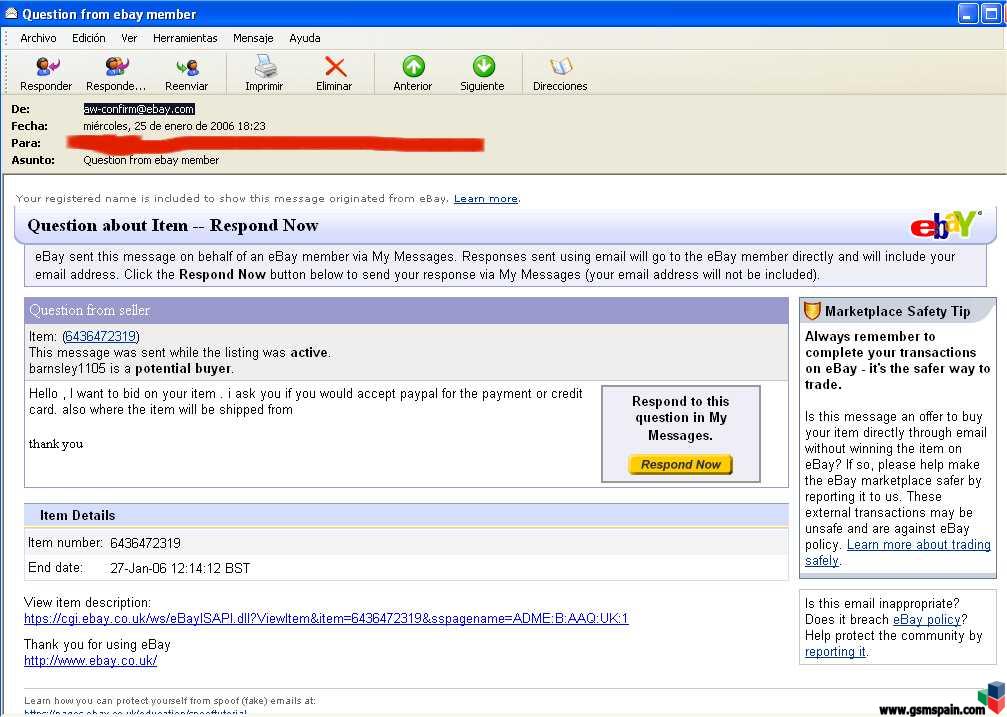This screenshot has width=1007, height=717.
Task: Click the Marketplace Safety Tip title
Action: click(x=898, y=311)
